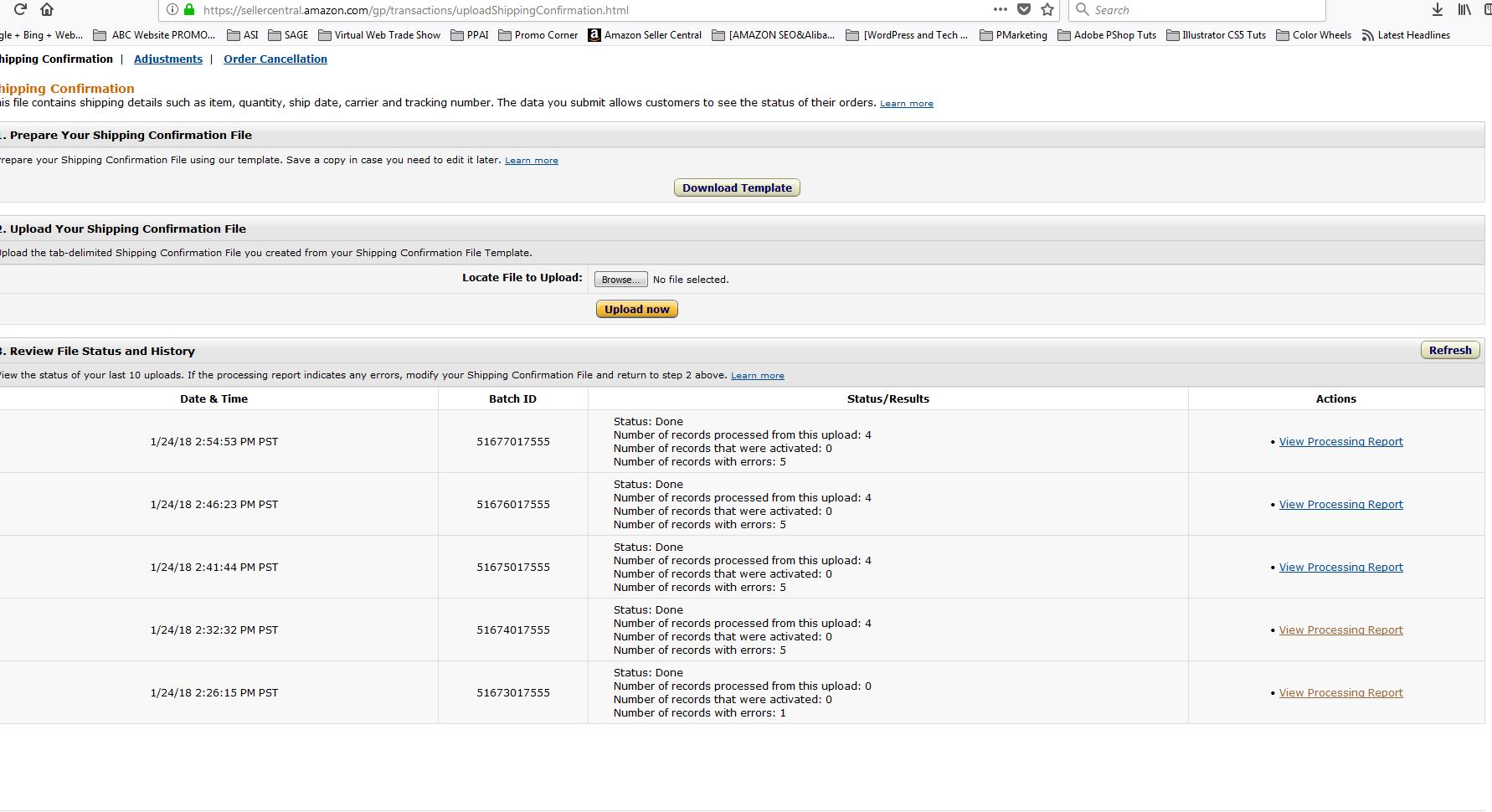Click date 1/24/18 2:32:32 PM PST
The height and width of the screenshot is (812, 1492).
pos(214,630)
